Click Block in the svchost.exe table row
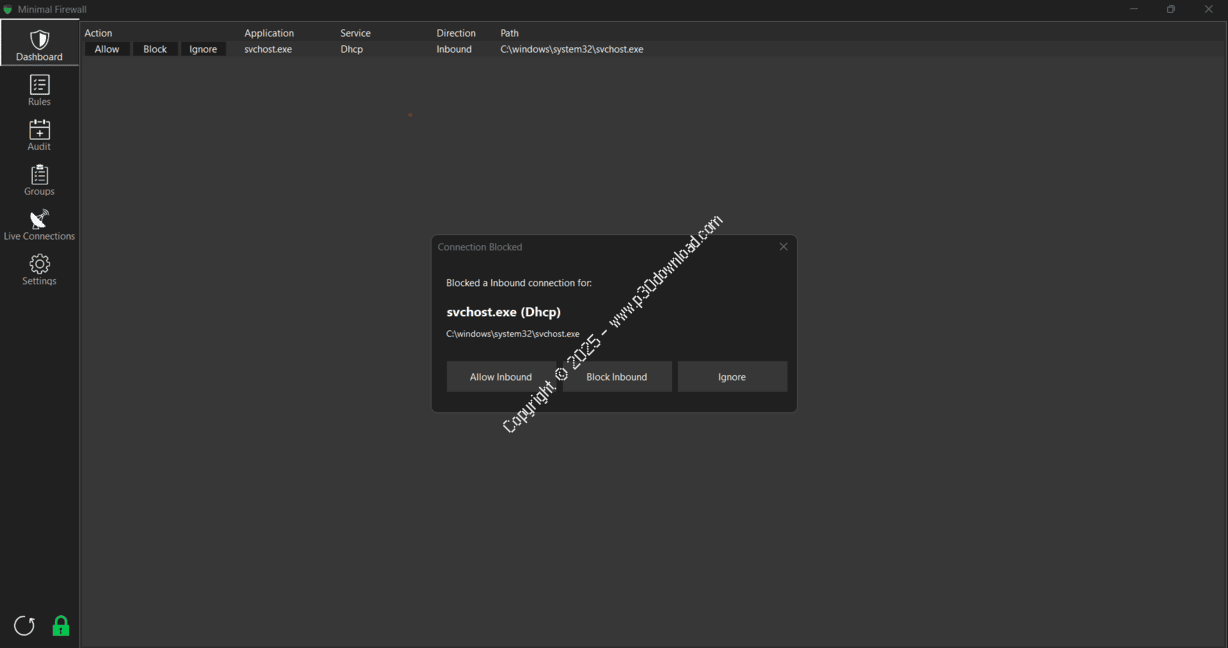The image size is (1228, 648). (155, 49)
